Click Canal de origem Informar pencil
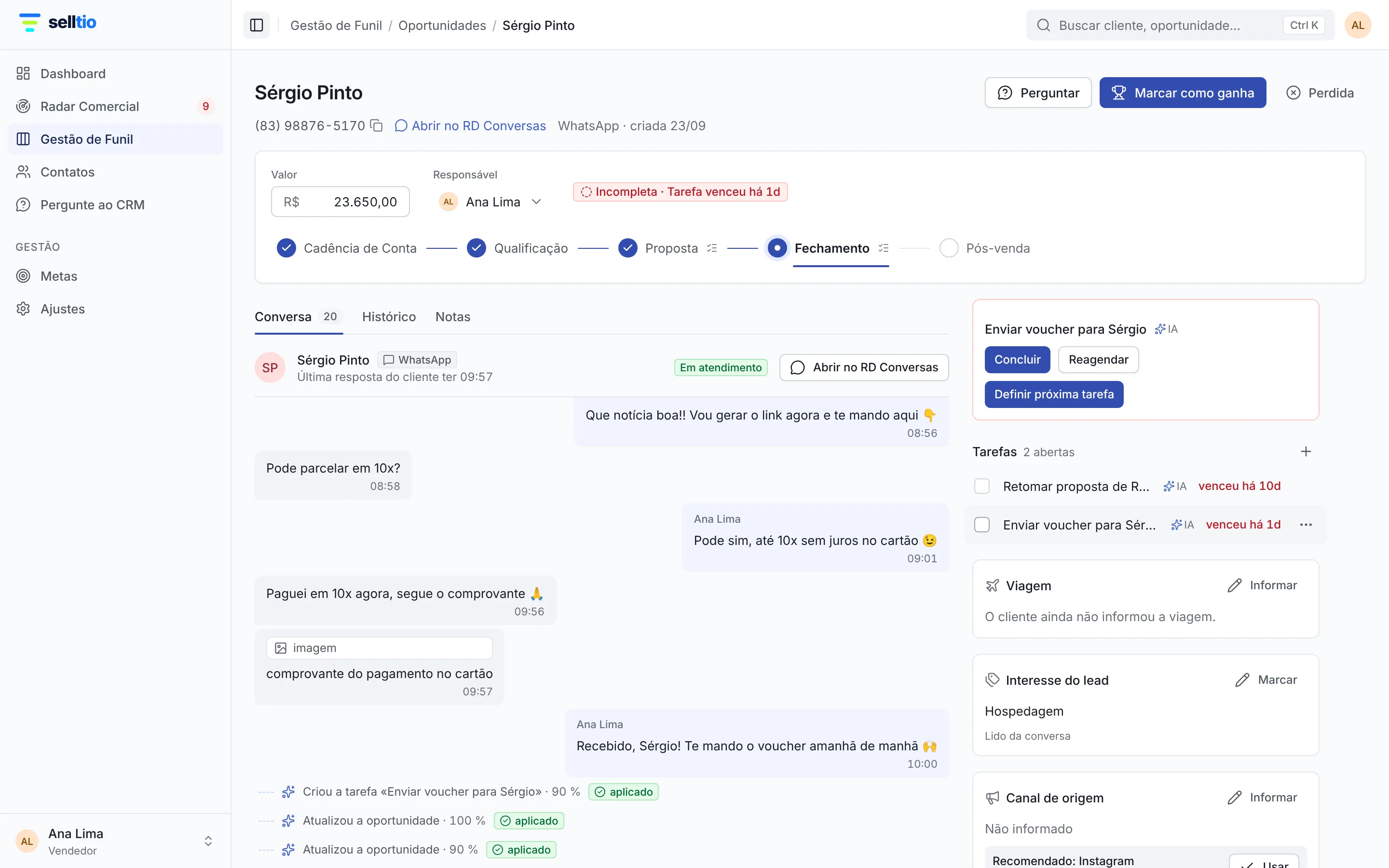The image size is (1389, 868). tap(1262, 798)
